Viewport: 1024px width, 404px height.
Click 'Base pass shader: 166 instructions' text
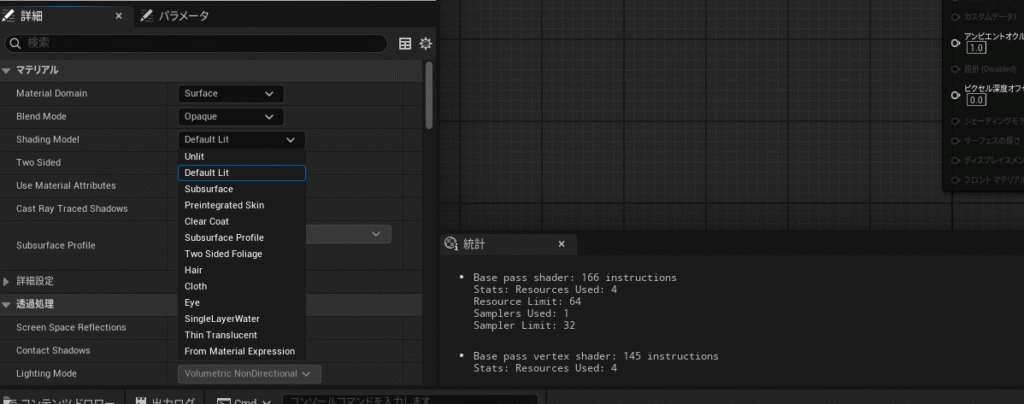point(575,277)
